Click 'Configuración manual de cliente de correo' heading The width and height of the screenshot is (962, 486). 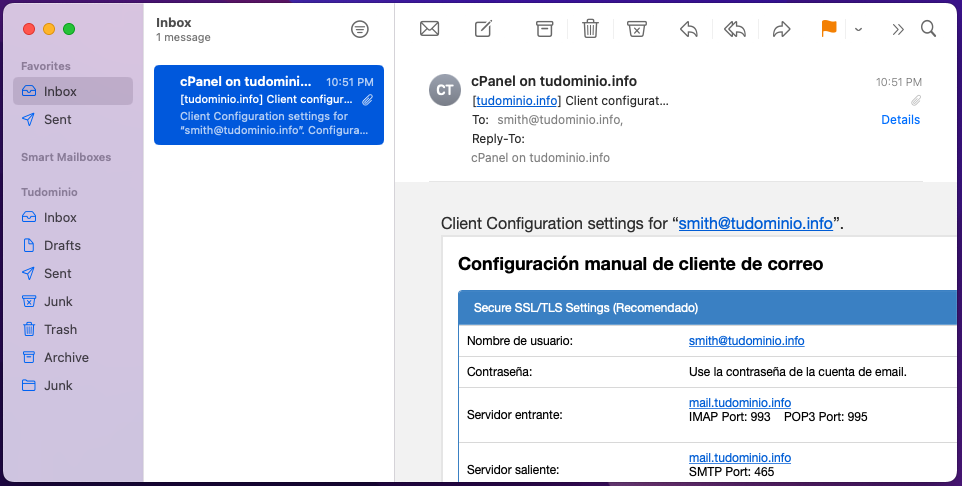click(x=641, y=264)
